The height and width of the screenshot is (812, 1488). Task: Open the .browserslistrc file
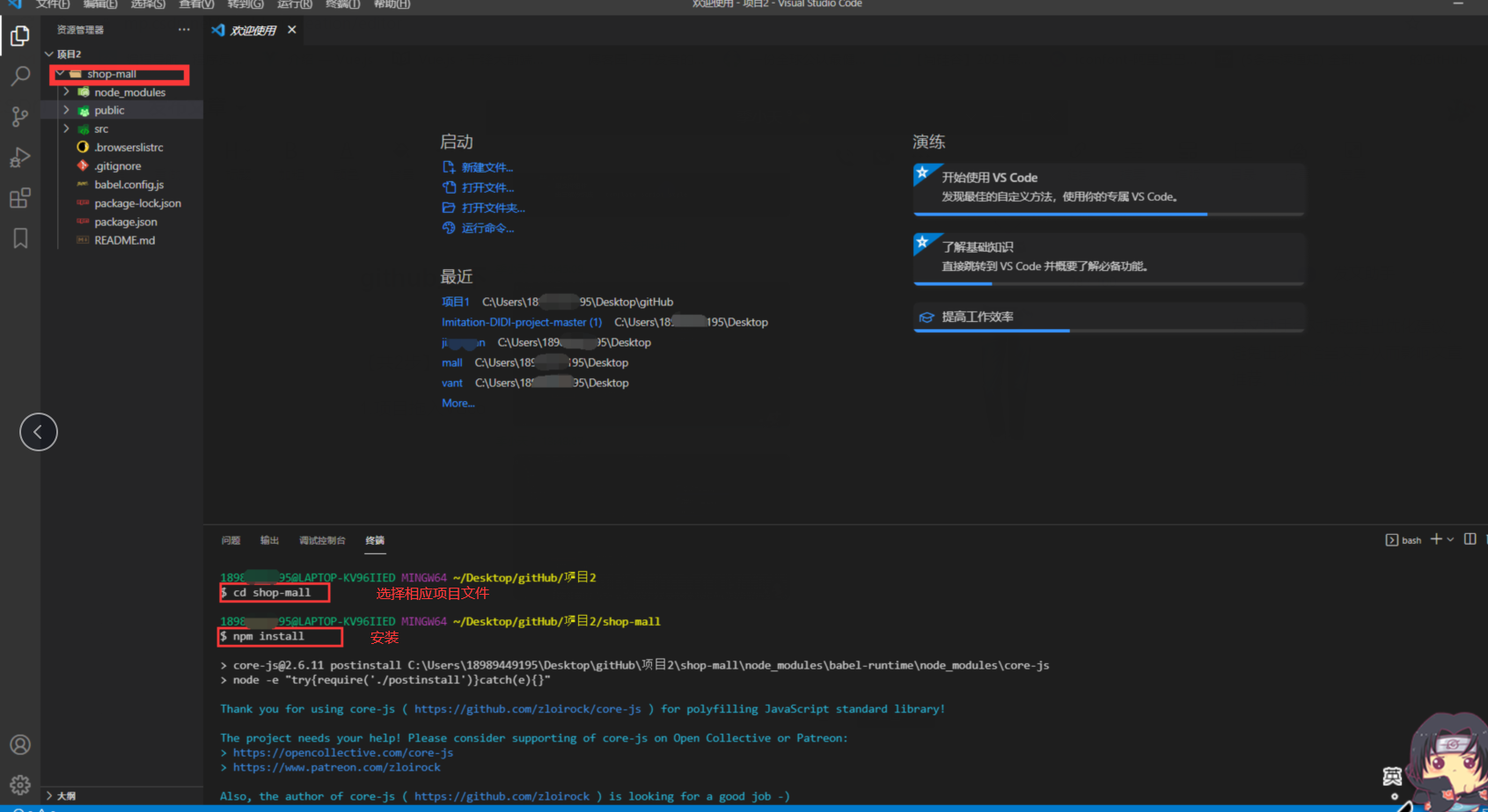(x=128, y=147)
